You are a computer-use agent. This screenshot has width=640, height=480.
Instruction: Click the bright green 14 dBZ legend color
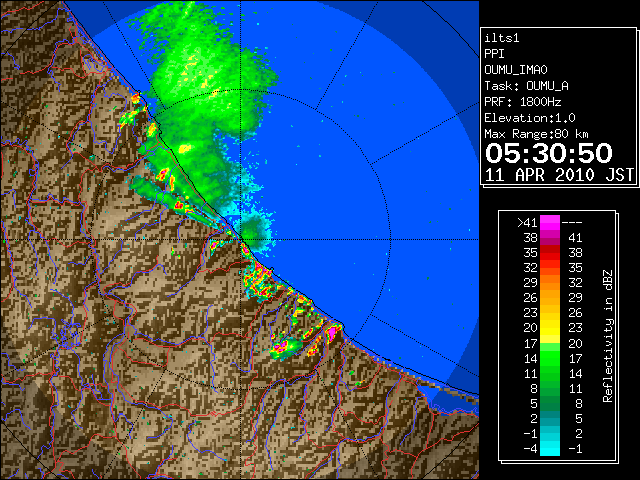coord(550,358)
